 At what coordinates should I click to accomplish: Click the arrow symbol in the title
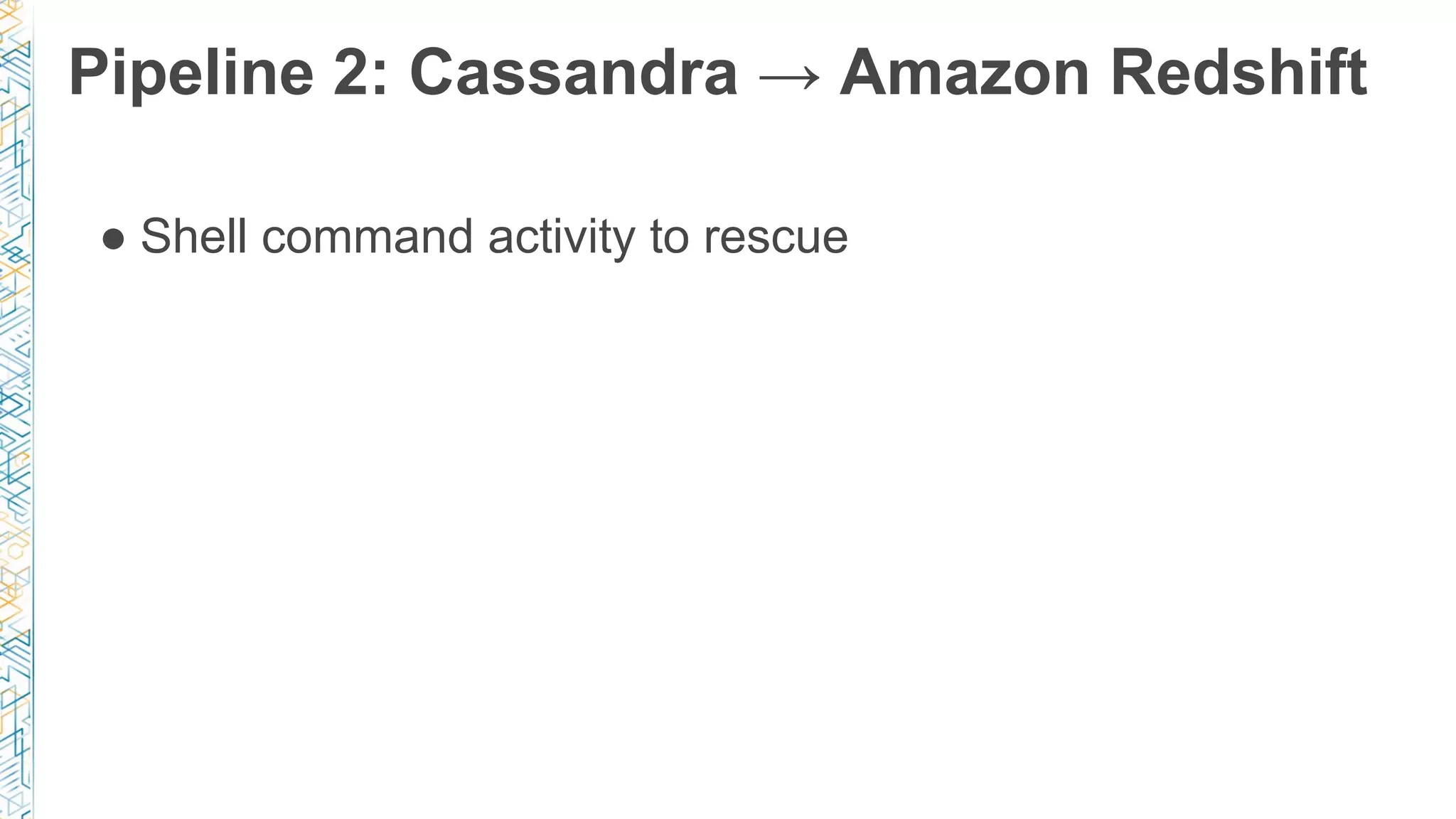point(789,77)
